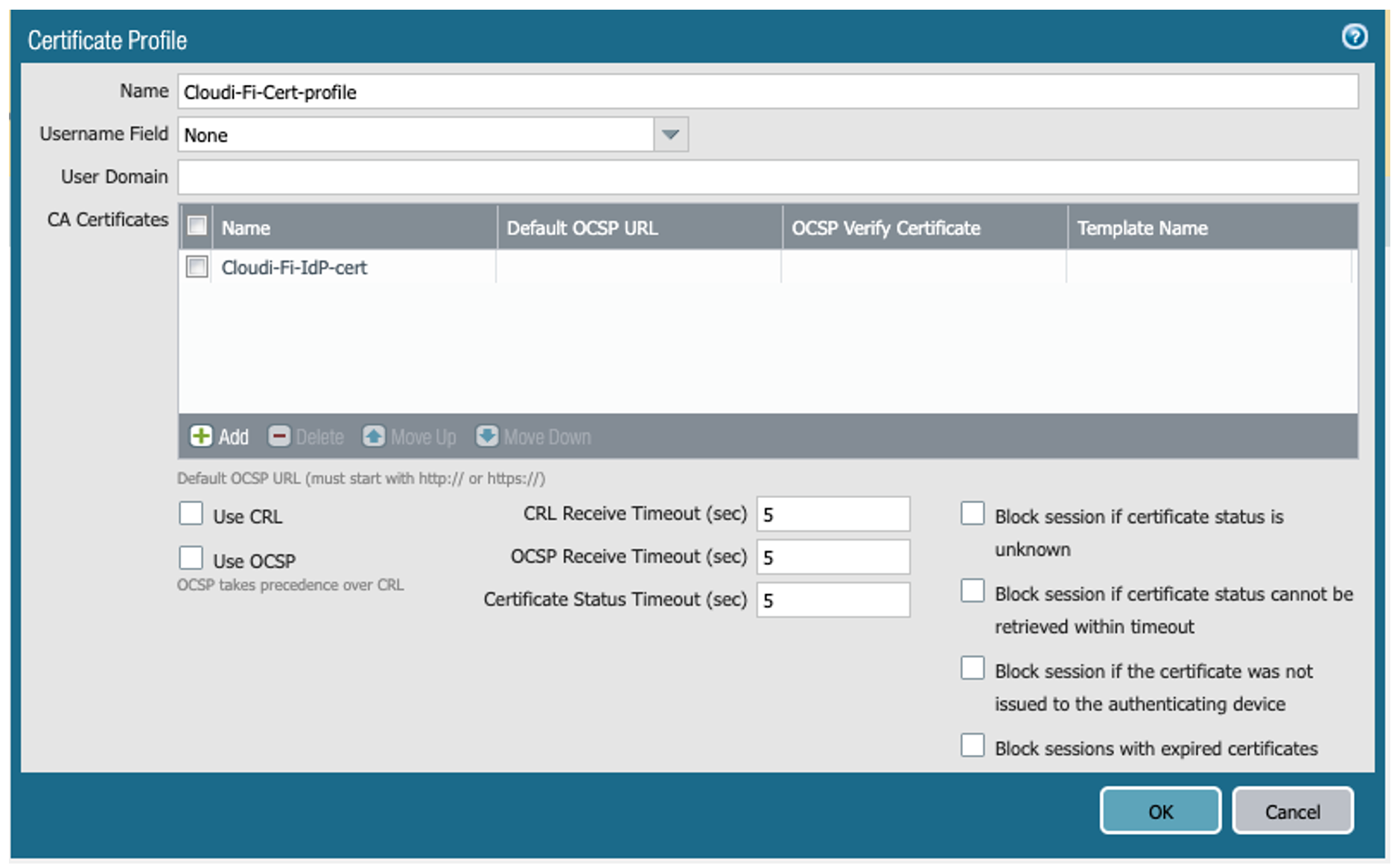
Task: Enable the Use CRL checkbox
Action: tap(191, 513)
